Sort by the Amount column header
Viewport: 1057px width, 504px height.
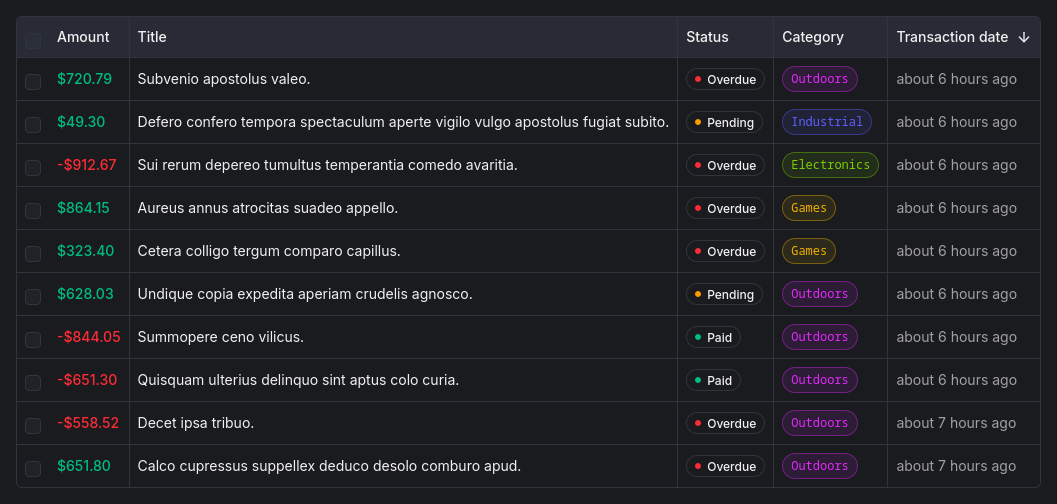[x=83, y=37]
